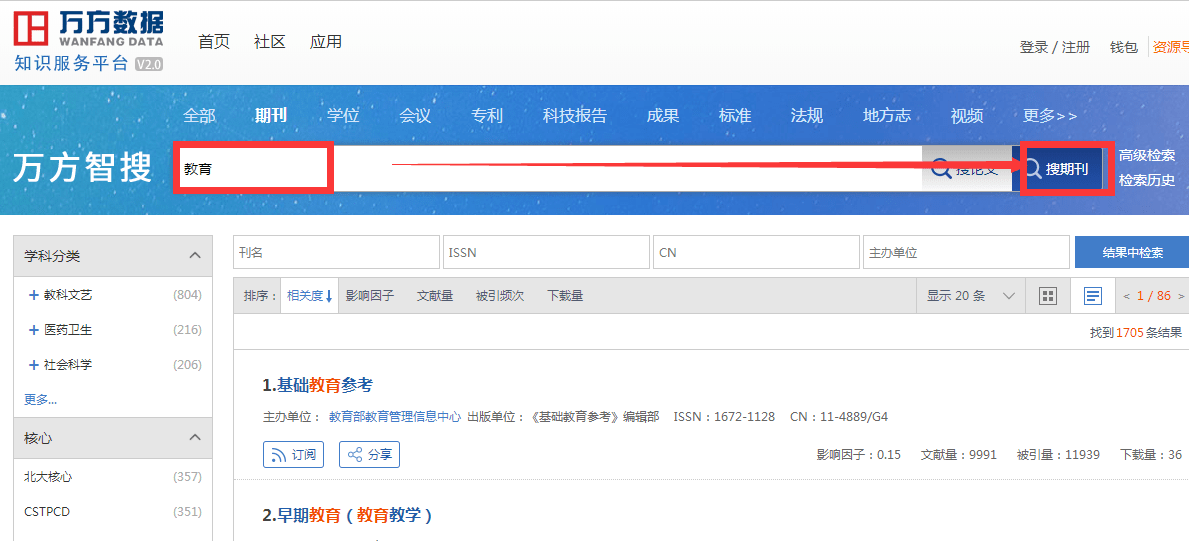
Task: Open the journal 1.基础教育参考
Action: [318, 385]
